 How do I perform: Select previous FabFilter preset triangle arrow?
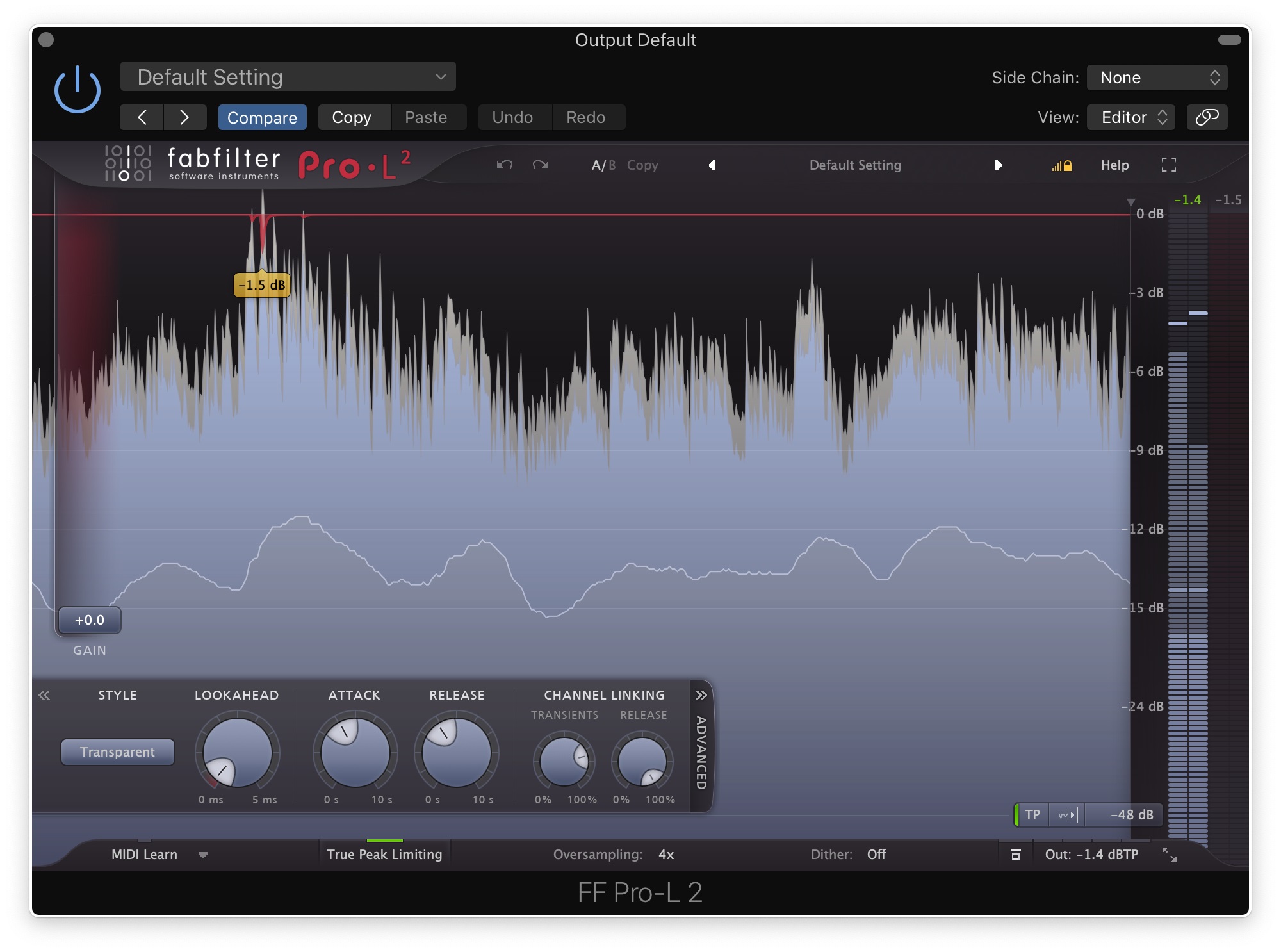click(x=712, y=165)
